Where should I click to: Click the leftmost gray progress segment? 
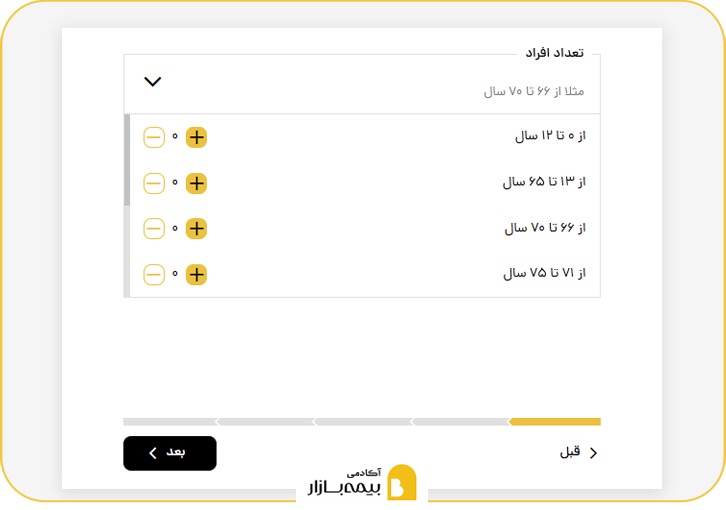[x=169, y=421]
